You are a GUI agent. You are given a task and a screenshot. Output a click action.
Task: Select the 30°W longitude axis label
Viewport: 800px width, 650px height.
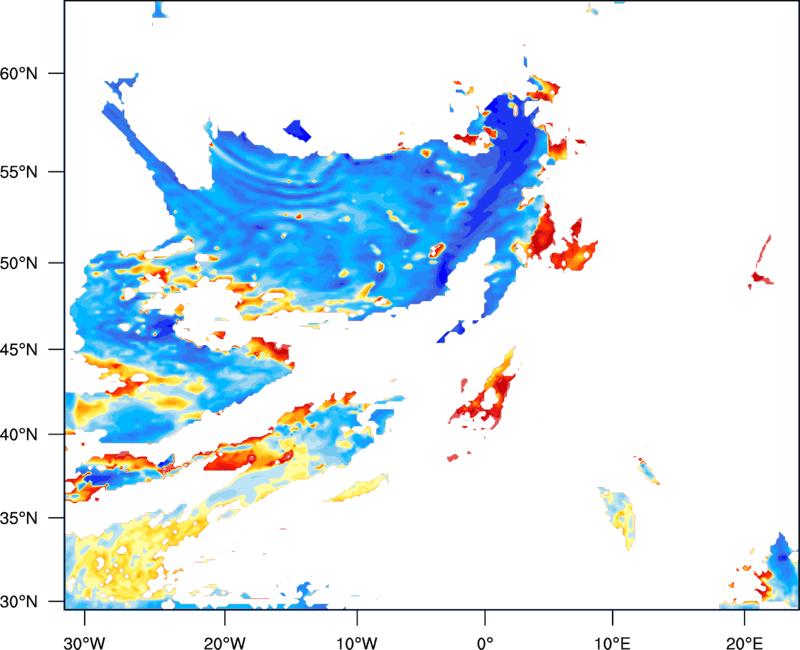tap(84, 643)
